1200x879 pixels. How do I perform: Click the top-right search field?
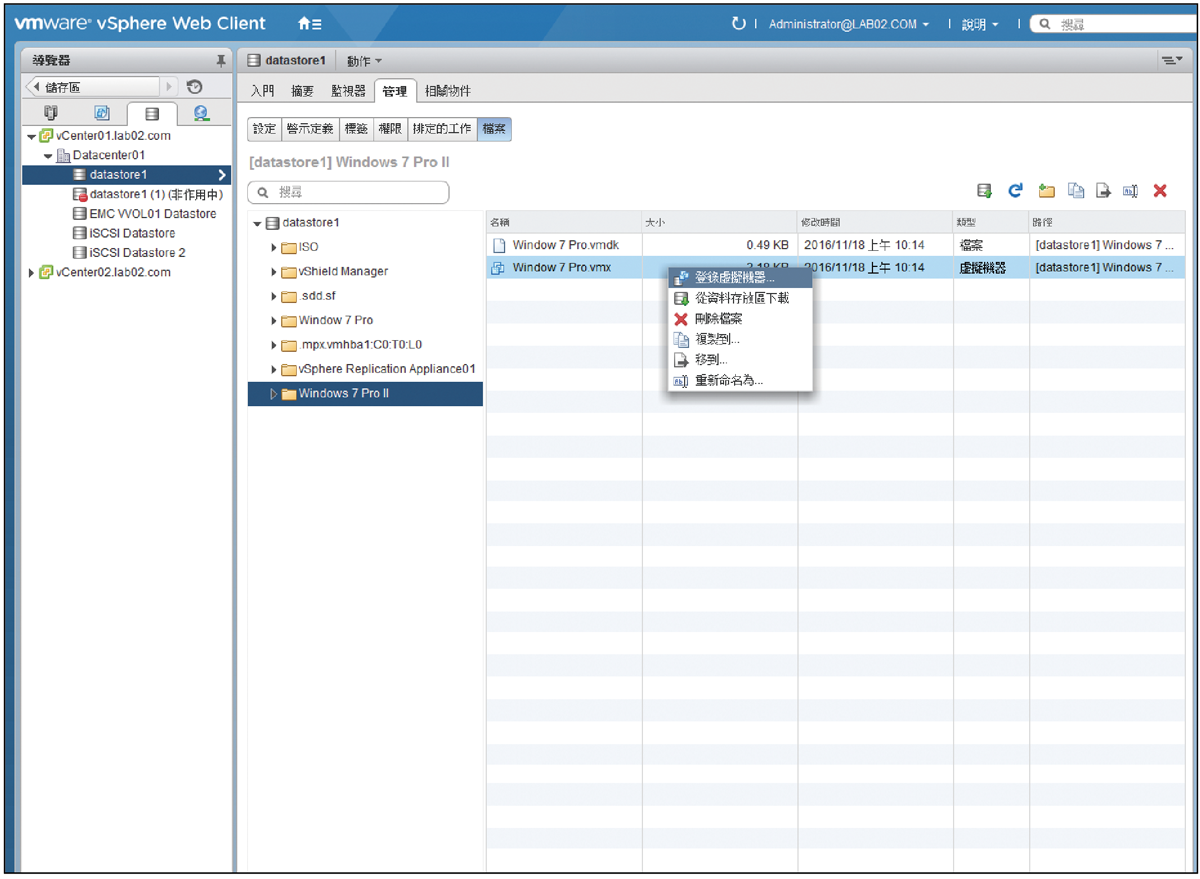pyautogui.click(x=1115, y=24)
